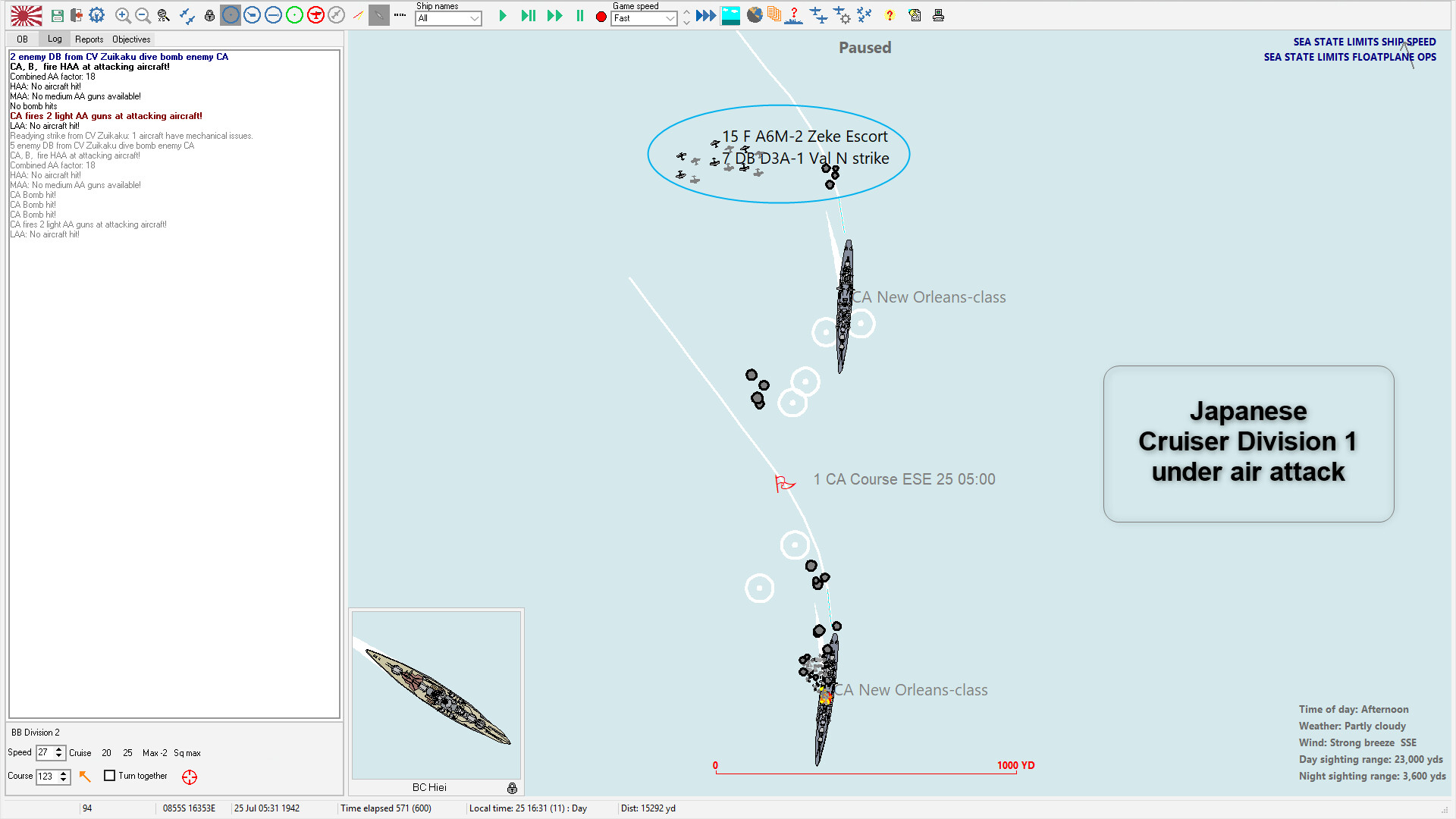The image size is (1456, 819).
Task: Select the green unit filter circle
Action: pos(294,15)
